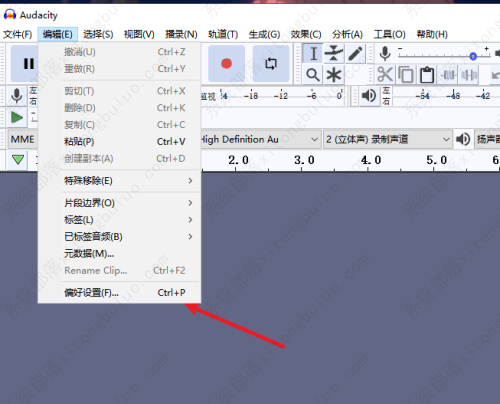
Task: Click the 5.0 mark on the timeline ruler
Action: point(436,160)
